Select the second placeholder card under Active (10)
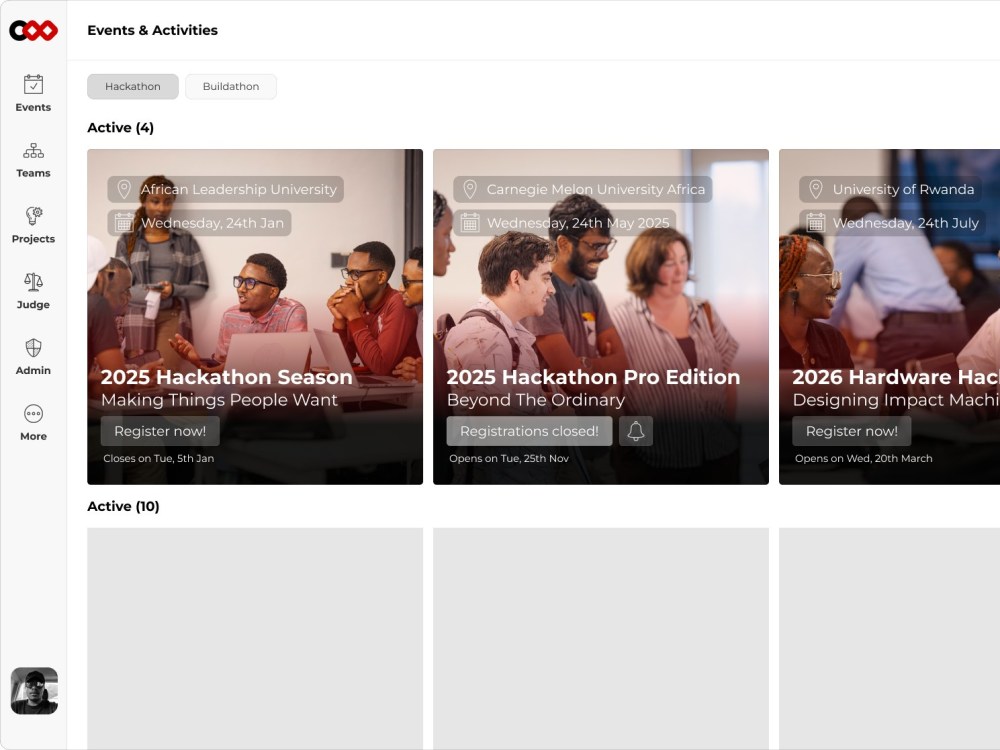The image size is (1000, 750). 601,638
